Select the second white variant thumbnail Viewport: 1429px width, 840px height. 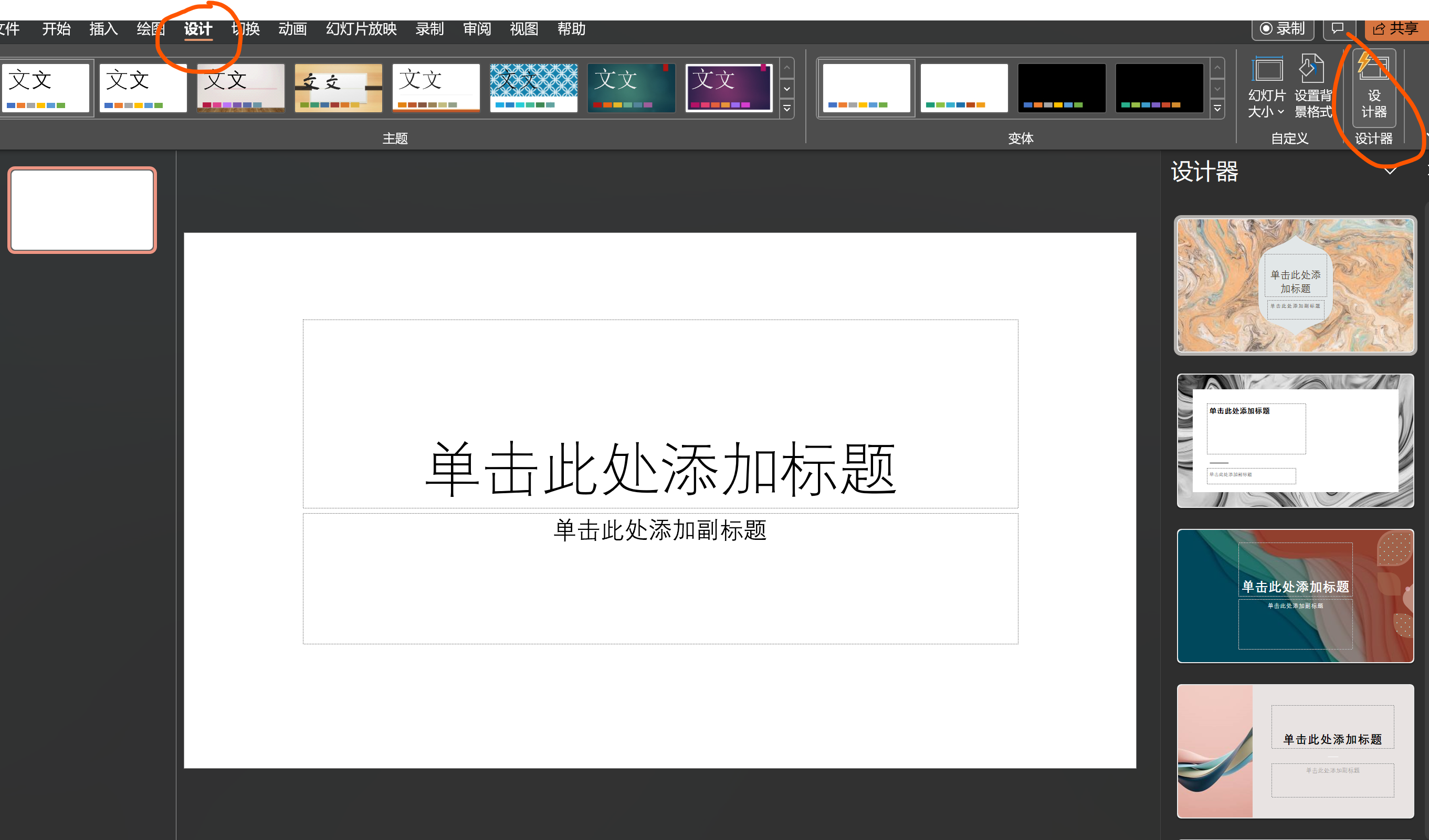point(964,88)
